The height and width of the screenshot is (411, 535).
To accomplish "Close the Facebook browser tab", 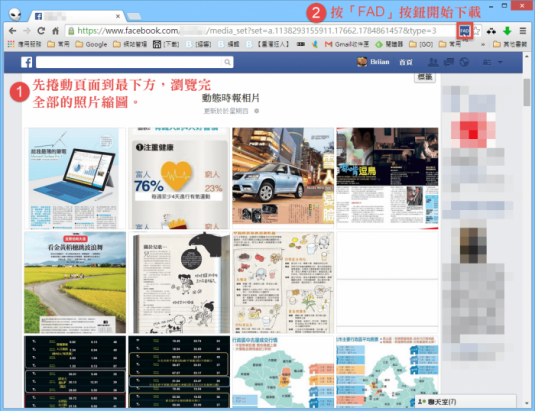I will pos(118,16).
